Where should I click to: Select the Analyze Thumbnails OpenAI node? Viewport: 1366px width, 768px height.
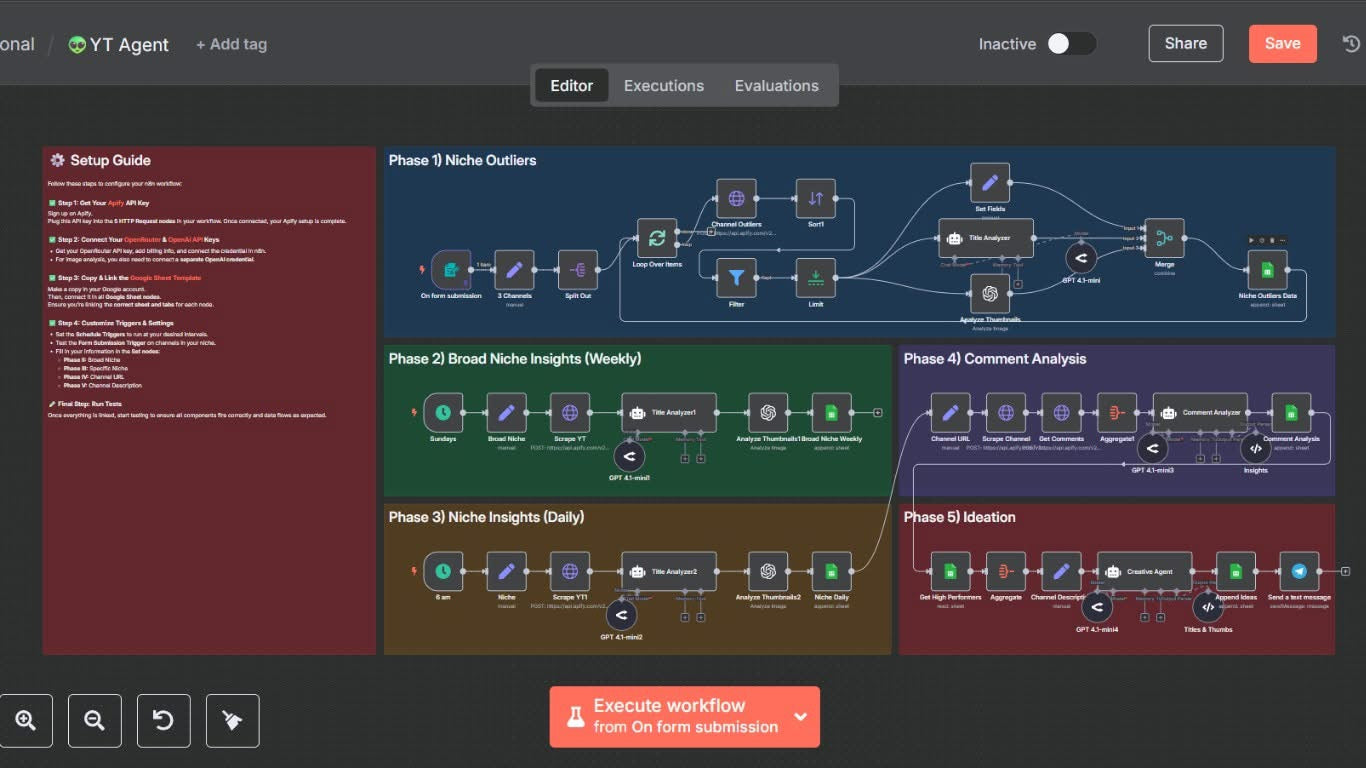tap(990, 293)
